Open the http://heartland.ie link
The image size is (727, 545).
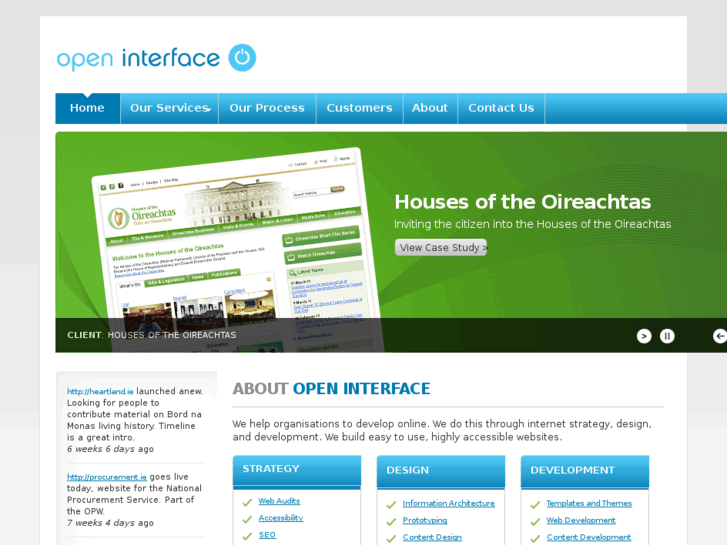click(x=100, y=391)
